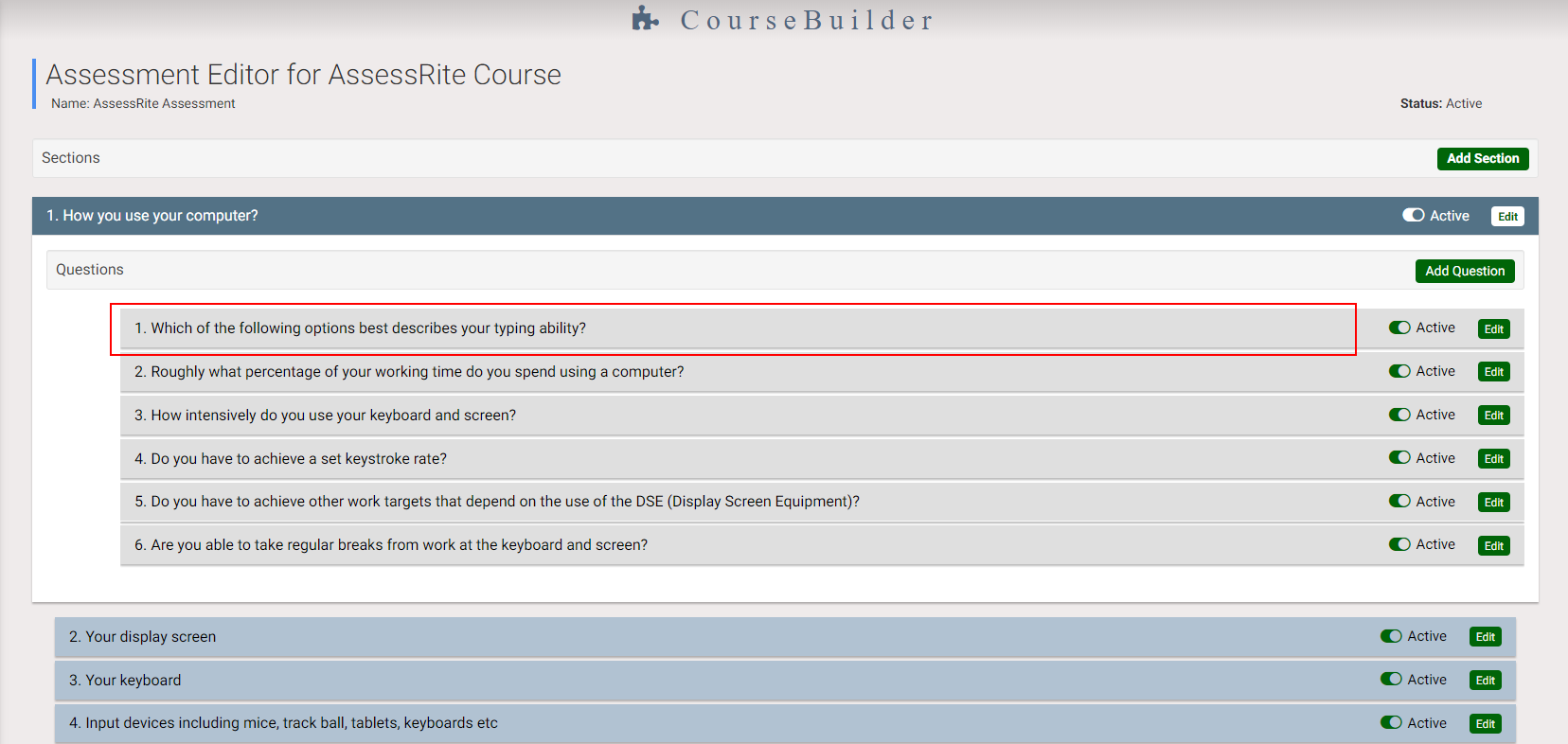1568x744 pixels.
Task: Edit the keyboard and screen intensity question
Action: click(x=1493, y=416)
